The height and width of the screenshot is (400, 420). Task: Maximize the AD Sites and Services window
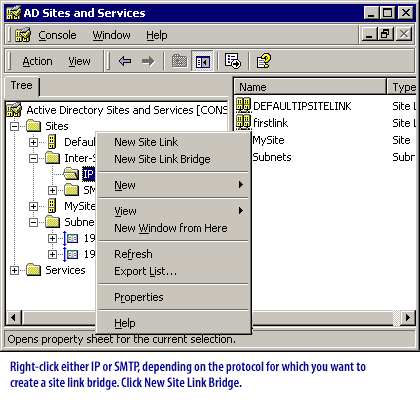coord(387,13)
